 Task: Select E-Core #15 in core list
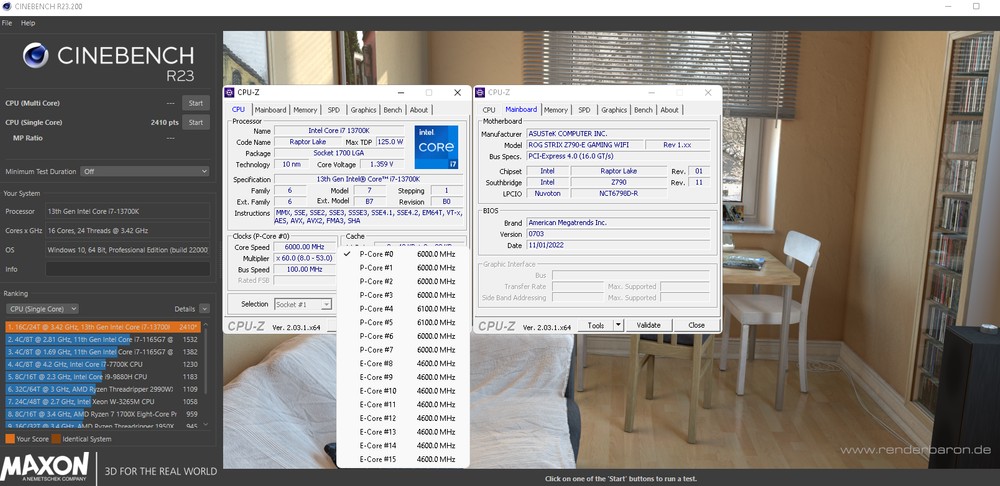(403, 459)
